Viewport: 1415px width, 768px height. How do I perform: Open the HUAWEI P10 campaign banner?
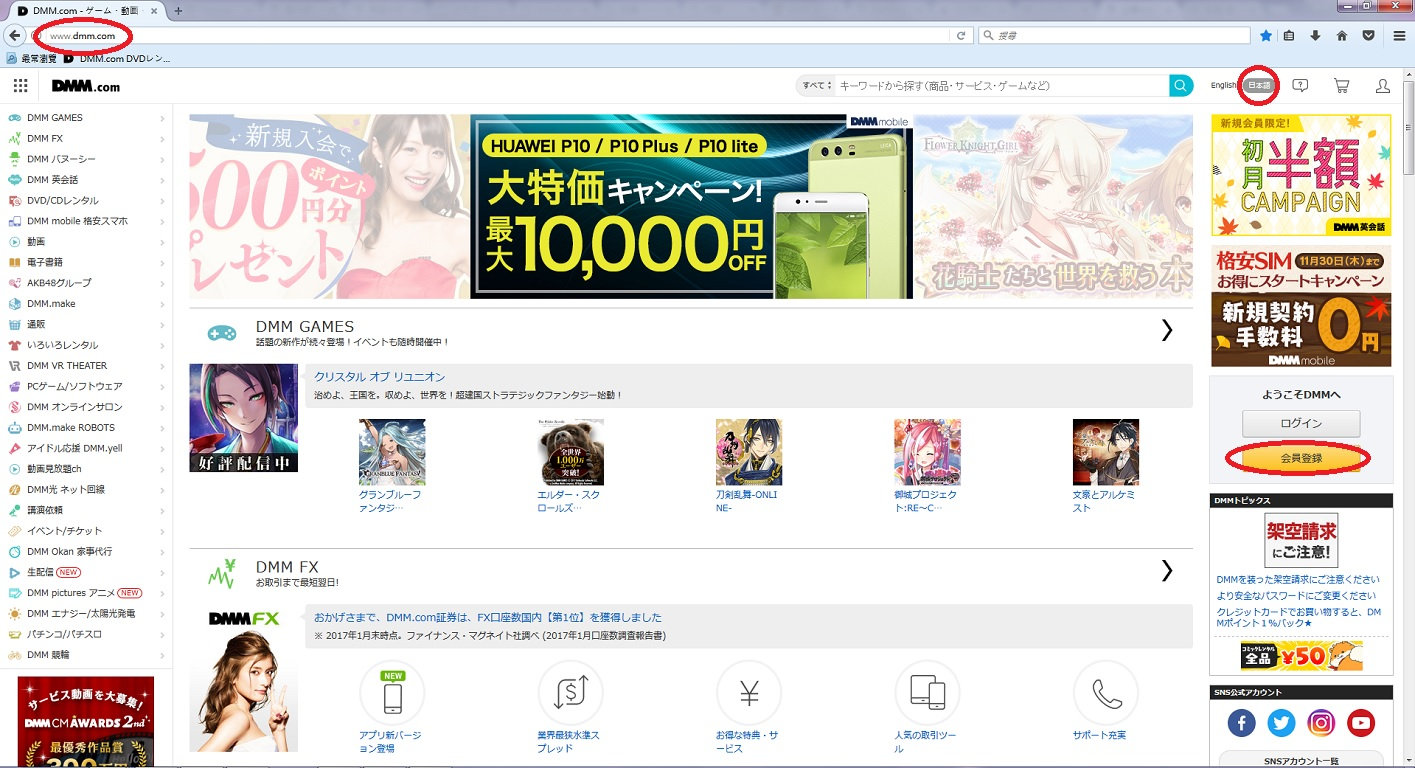[691, 206]
